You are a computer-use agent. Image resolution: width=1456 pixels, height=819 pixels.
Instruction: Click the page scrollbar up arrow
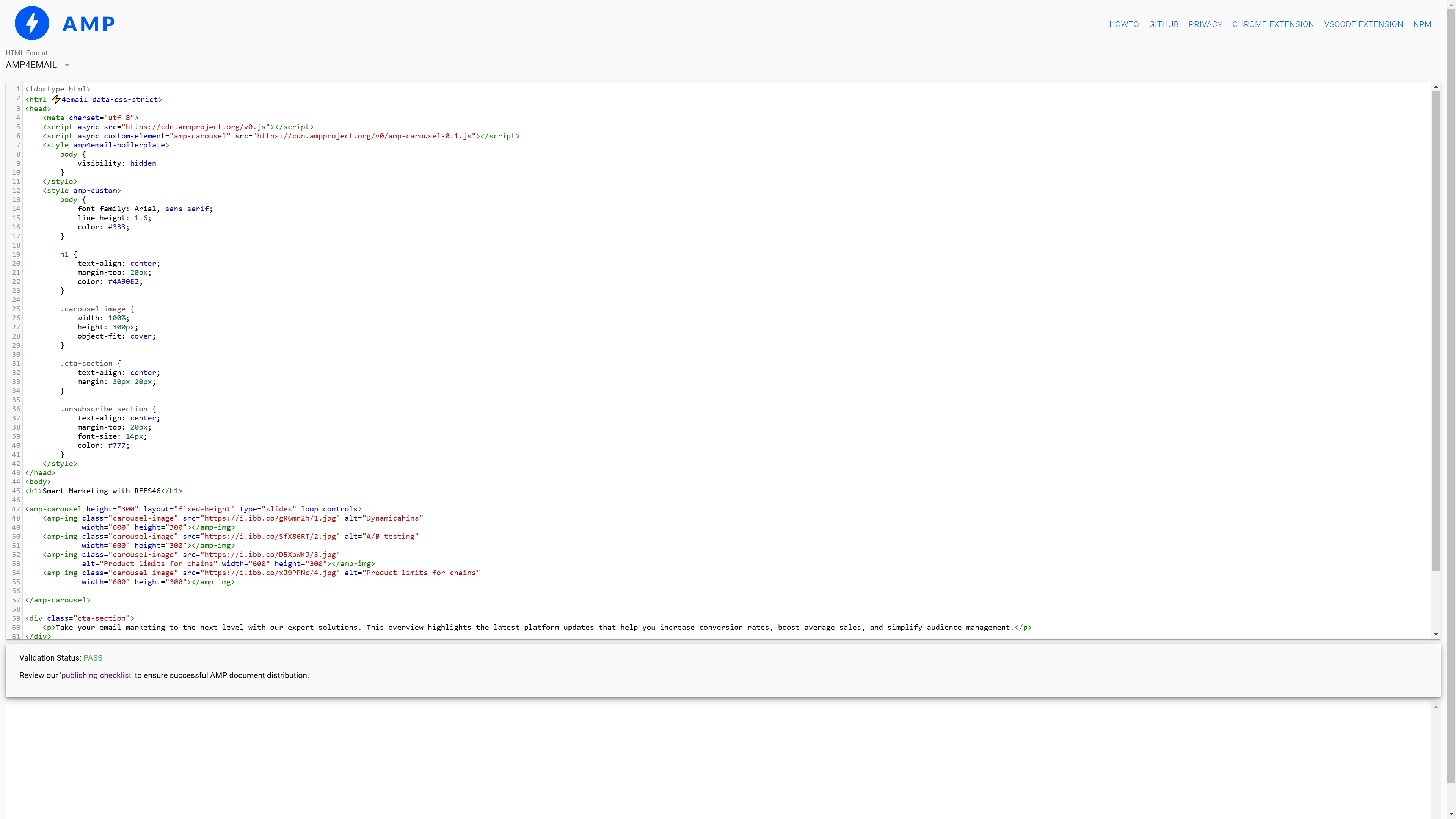pyautogui.click(x=1451, y=5)
